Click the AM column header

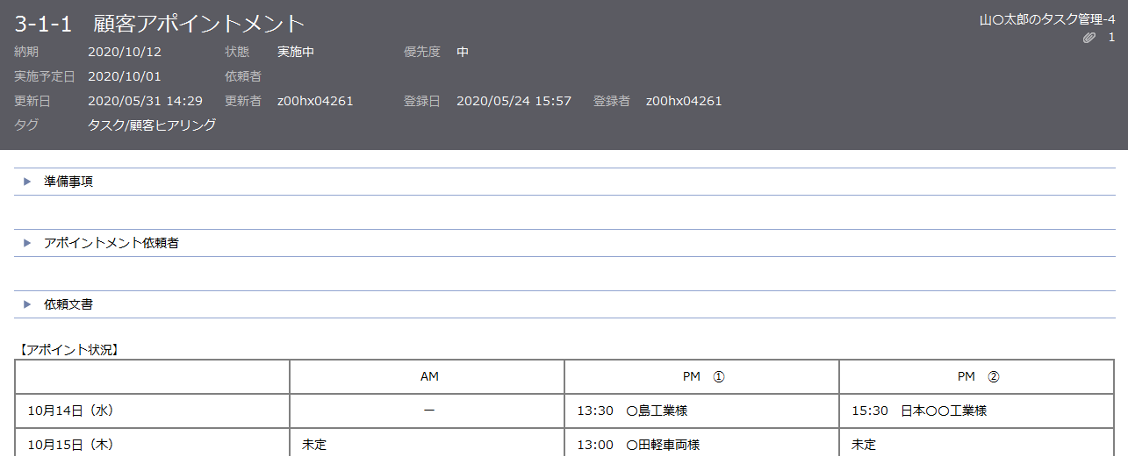[427, 377]
